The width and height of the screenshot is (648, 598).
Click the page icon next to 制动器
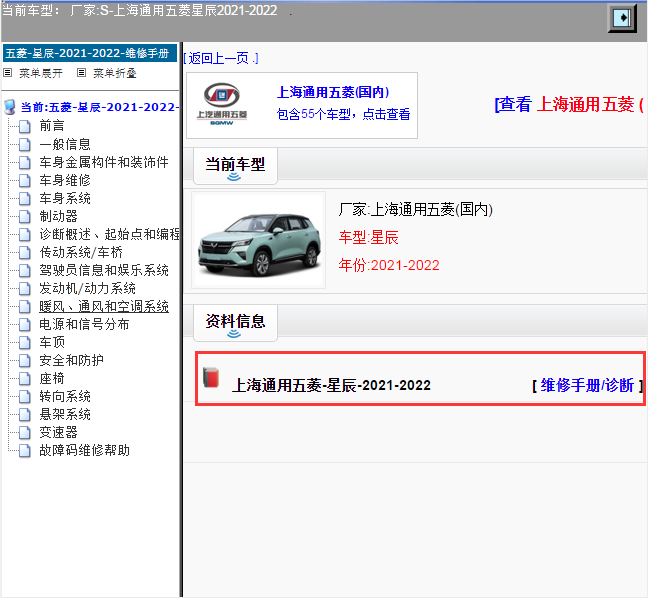[x=25, y=216]
